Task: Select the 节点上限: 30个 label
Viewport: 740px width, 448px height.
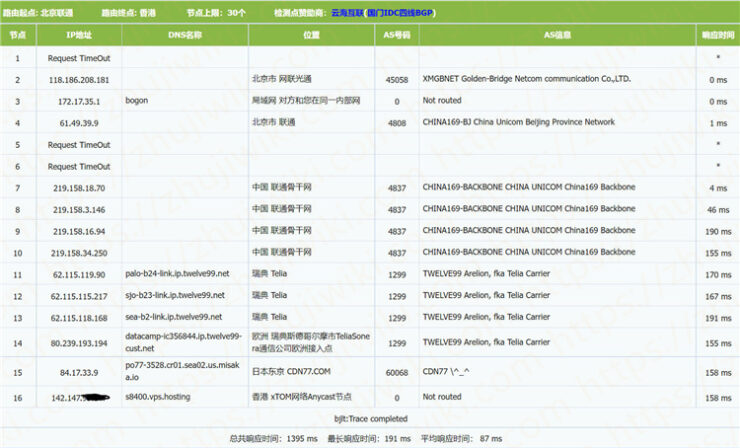Action: pyautogui.click(x=216, y=13)
